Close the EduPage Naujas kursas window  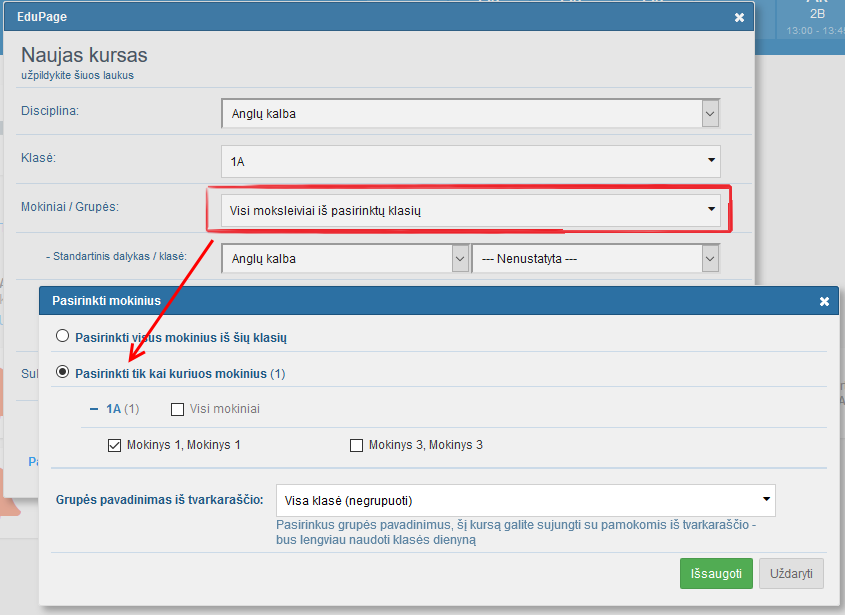(739, 17)
